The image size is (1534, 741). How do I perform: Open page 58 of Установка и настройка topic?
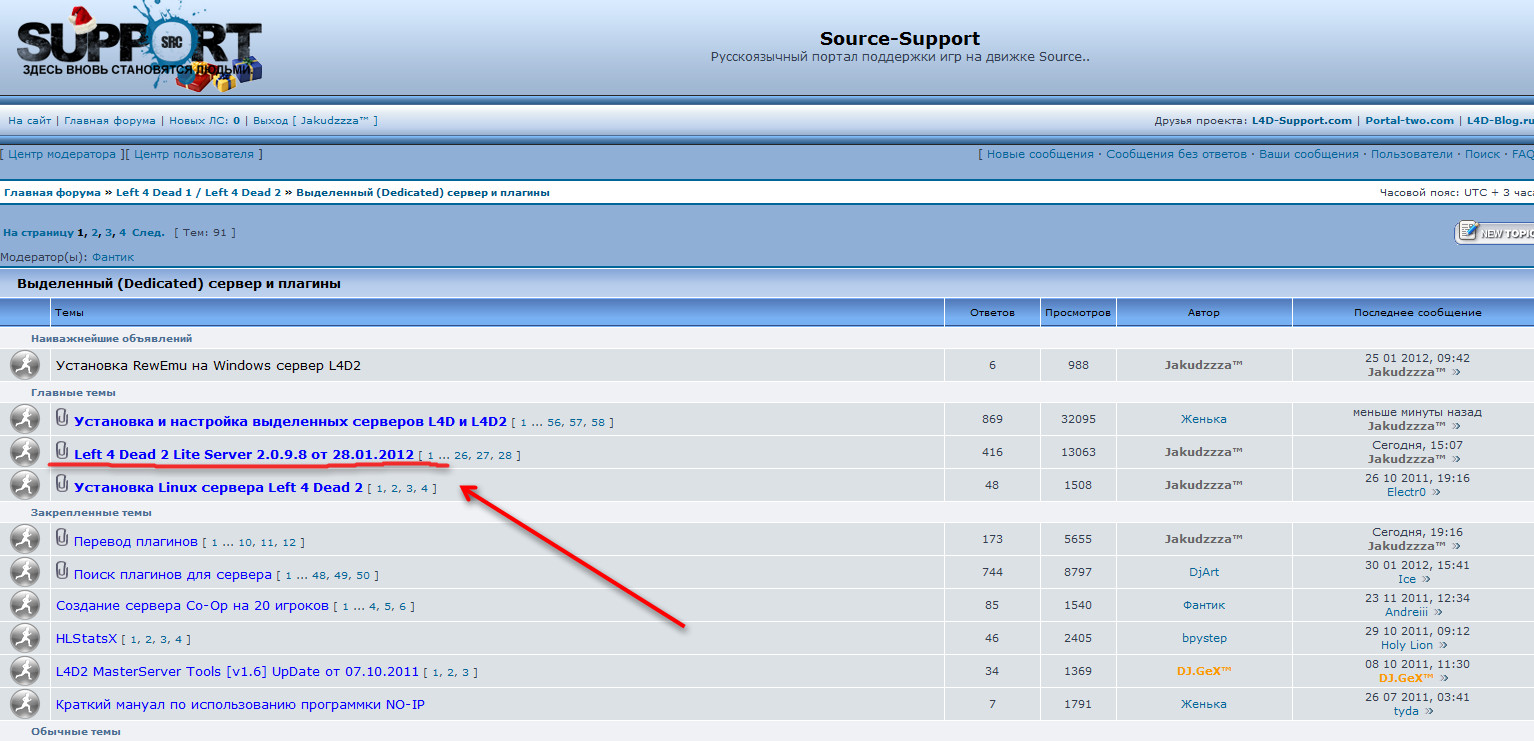coord(597,423)
